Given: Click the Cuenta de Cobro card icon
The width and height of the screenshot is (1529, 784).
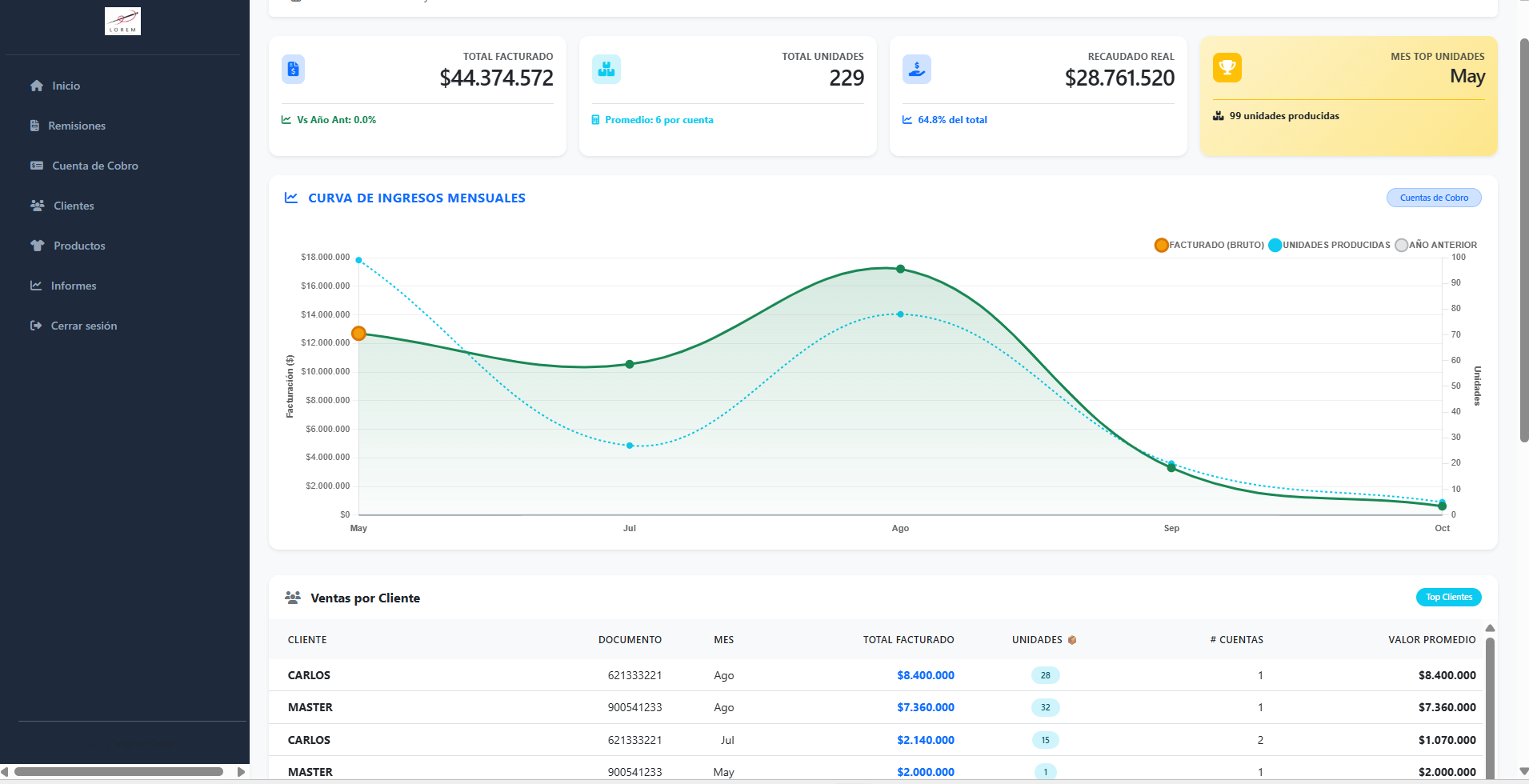Looking at the screenshot, I should [37, 166].
